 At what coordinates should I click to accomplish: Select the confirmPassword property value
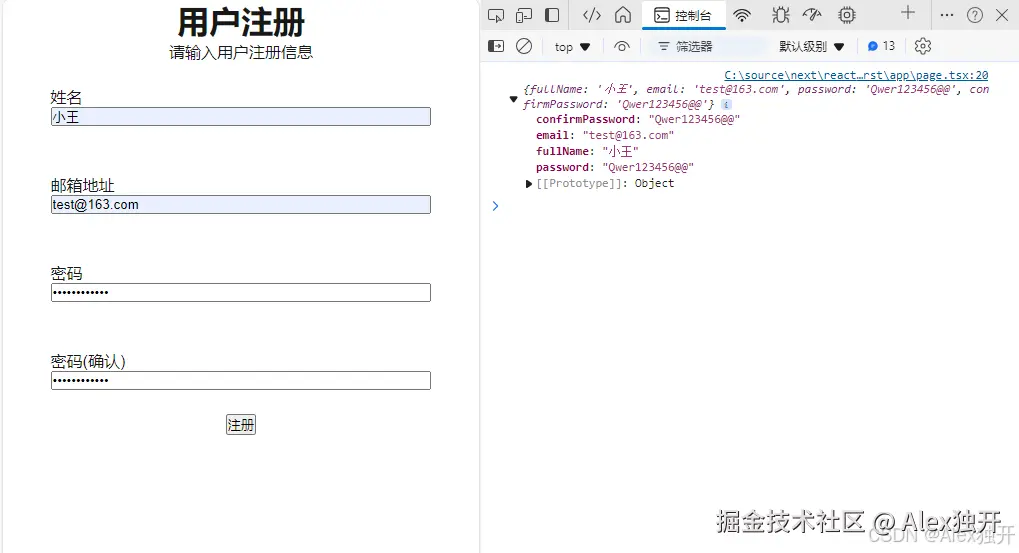[x=694, y=120]
